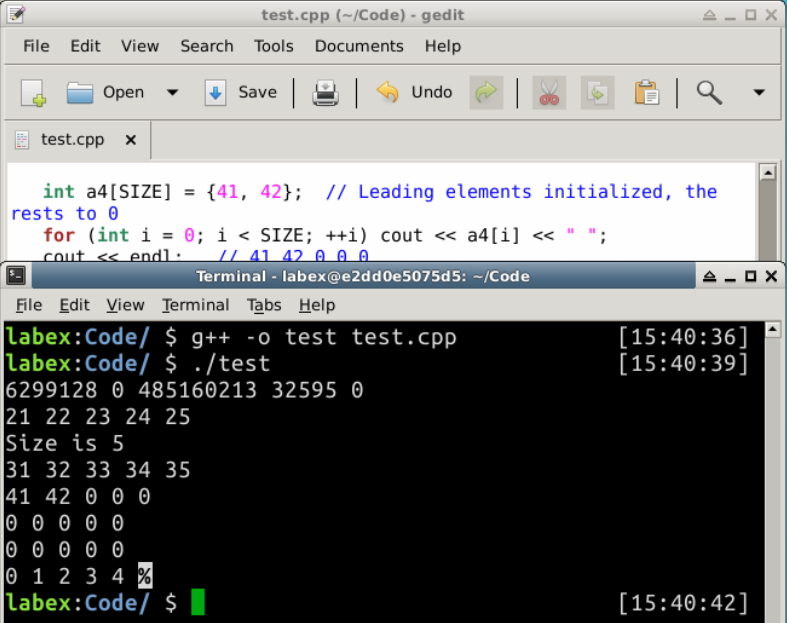The height and width of the screenshot is (623, 787).
Task: Open the Tabs menu in Terminal
Action: tap(264, 305)
